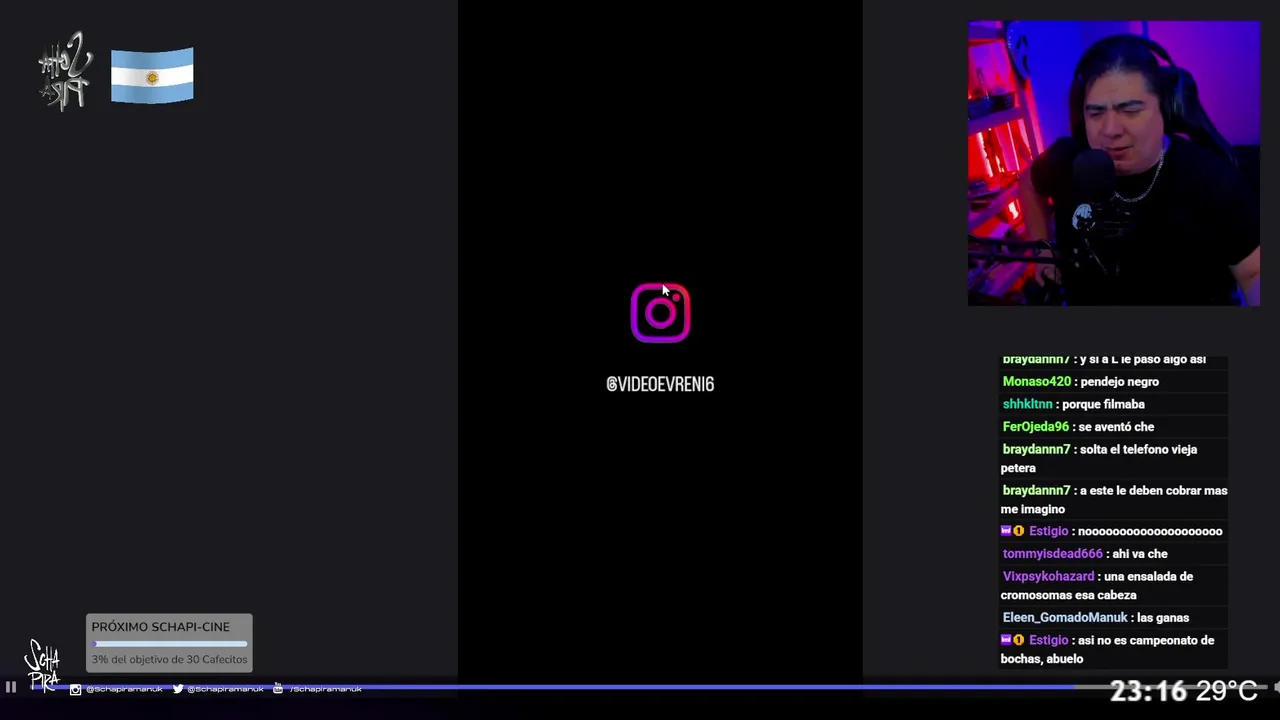Click the Twitter bird icon in bottom bar
The height and width of the screenshot is (720, 1280).
[178, 689]
